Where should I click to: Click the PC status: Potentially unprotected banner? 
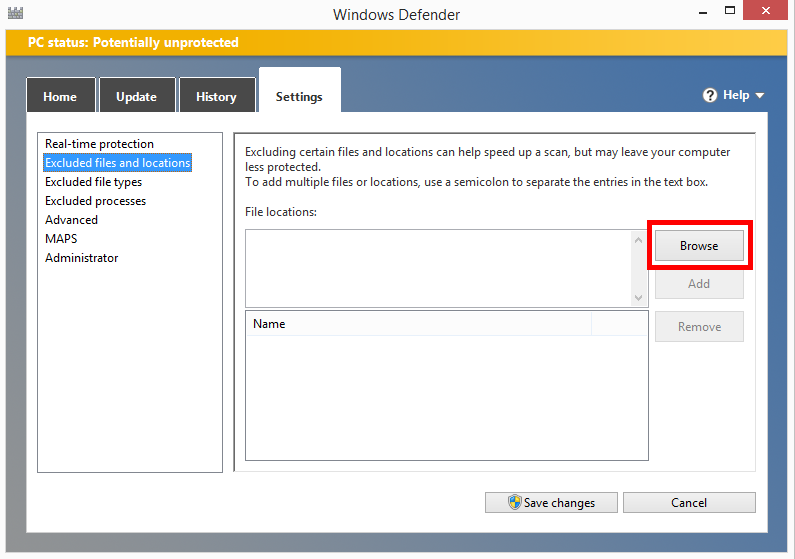tap(396, 43)
